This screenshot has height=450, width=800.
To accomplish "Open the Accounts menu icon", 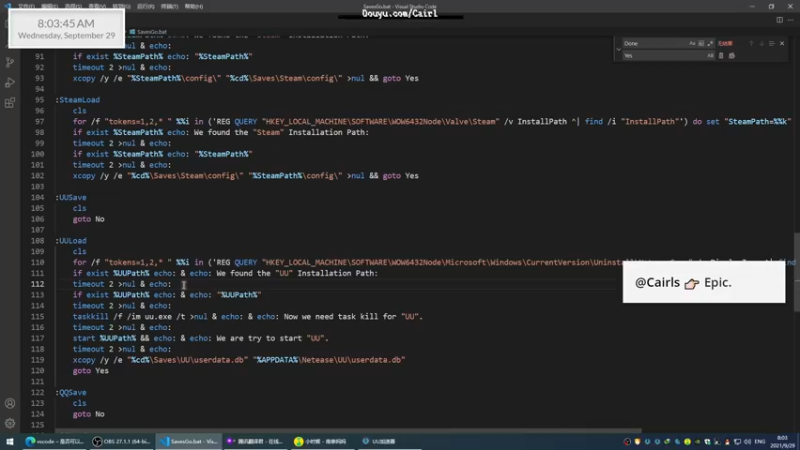I will click(10, 404).
